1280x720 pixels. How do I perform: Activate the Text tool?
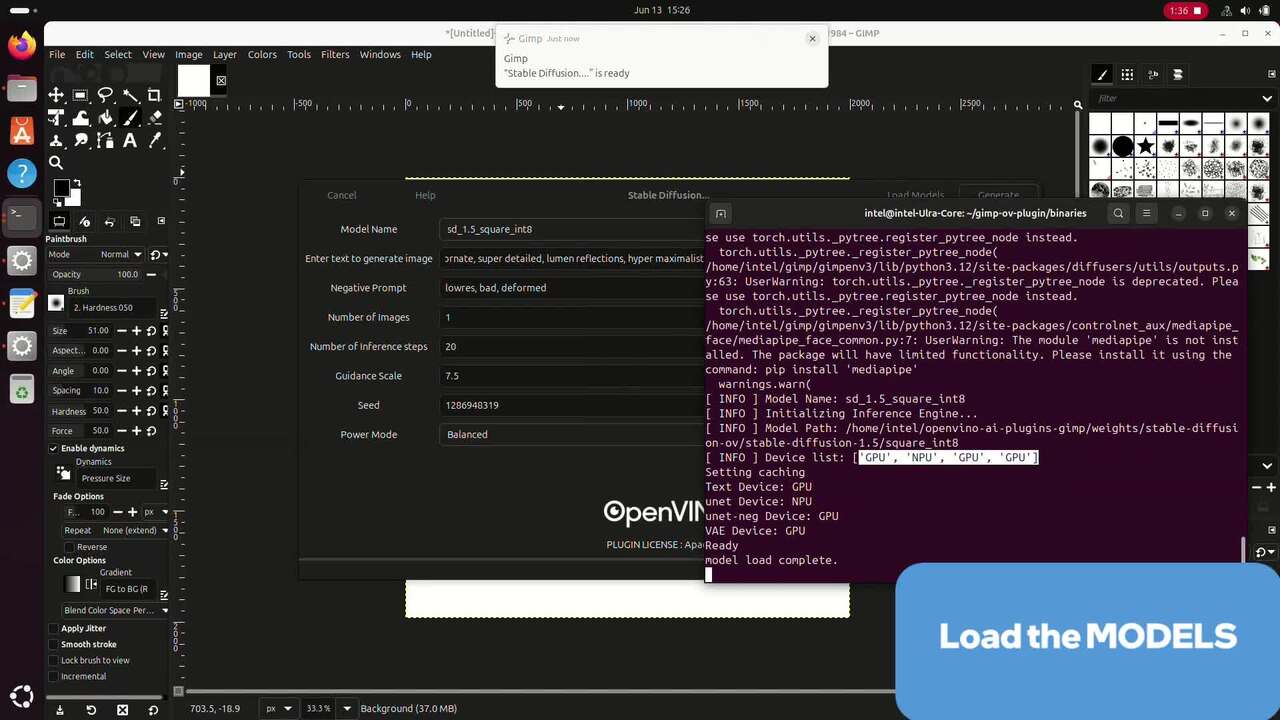(x=130, y=141)
